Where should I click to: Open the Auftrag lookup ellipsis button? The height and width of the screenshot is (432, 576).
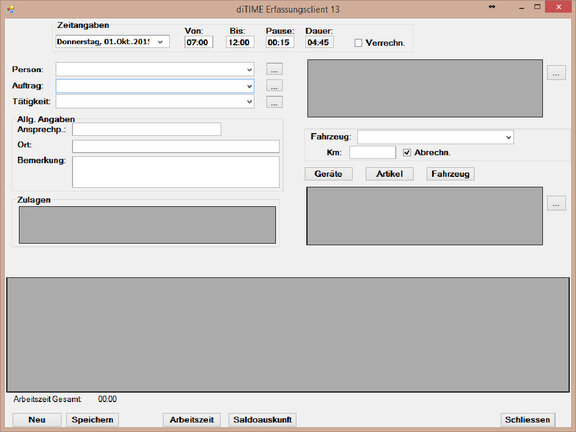pyautogui.click(x=274, y=86)
